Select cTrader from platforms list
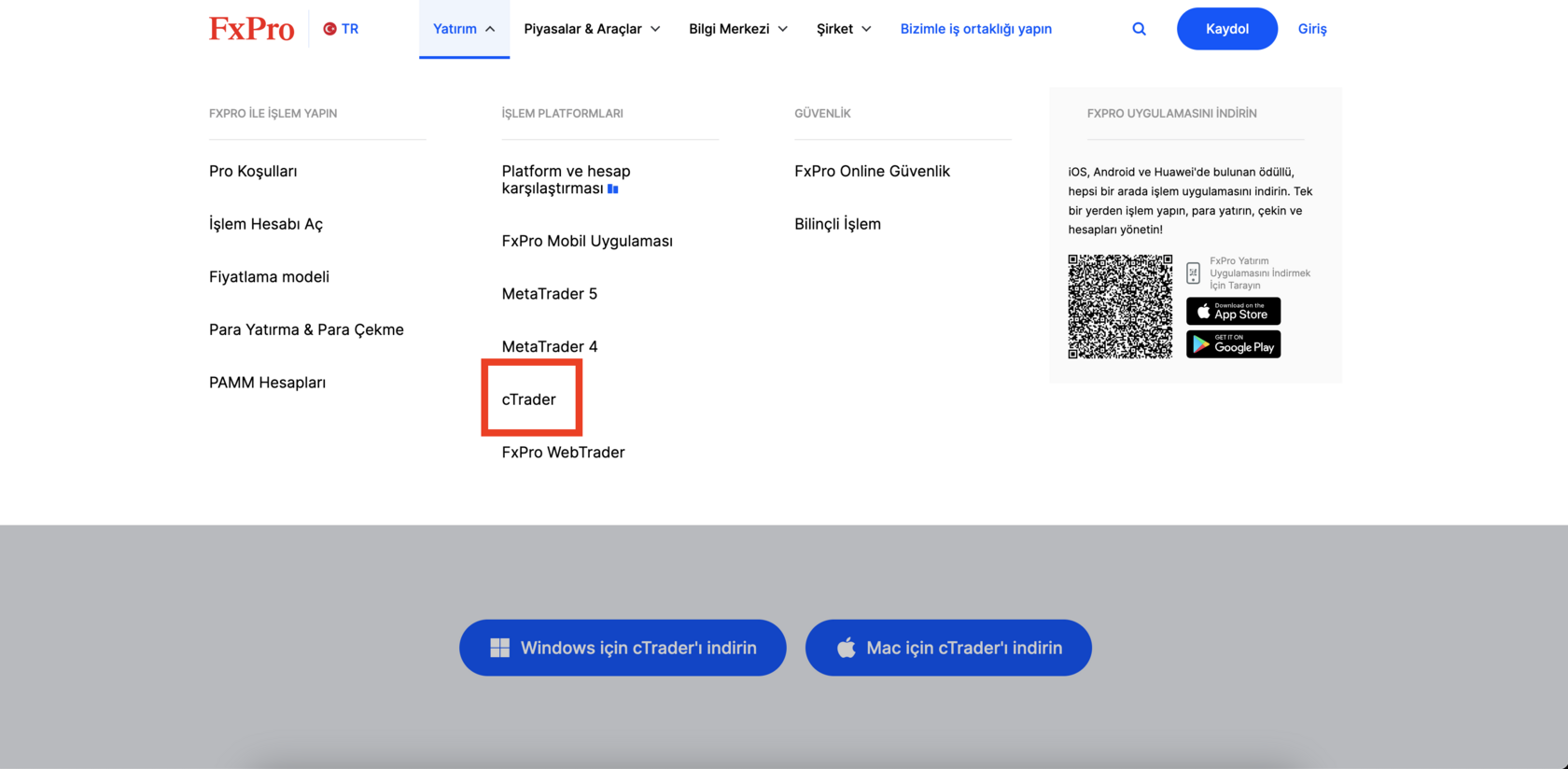Image resolution: width=1568 pixels, height=769 pixels. click(x=528, y=399)
